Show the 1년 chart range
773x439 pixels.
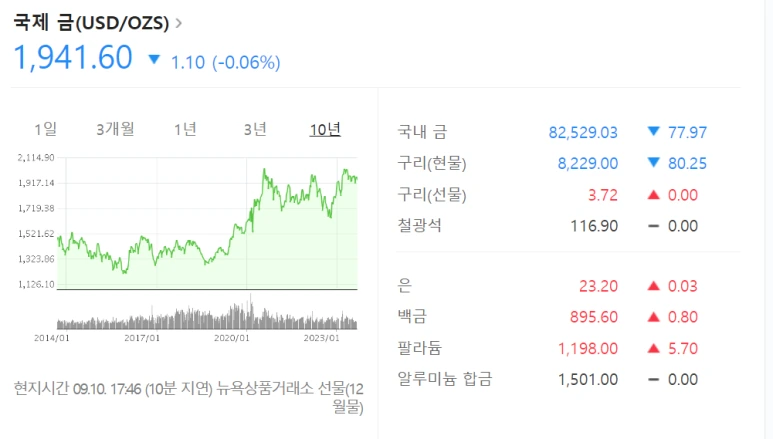coord(185,129)
